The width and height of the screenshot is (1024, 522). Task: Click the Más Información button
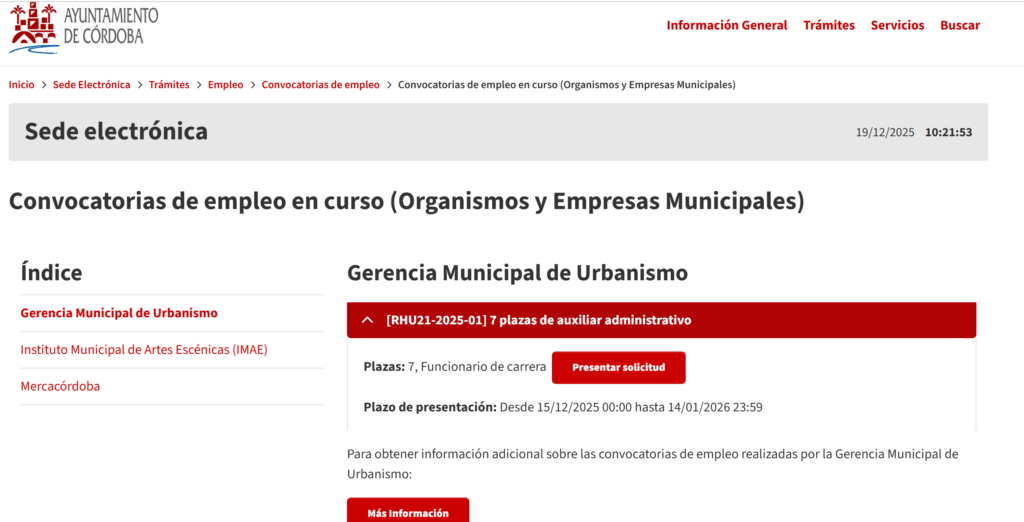tap(407, 512)
